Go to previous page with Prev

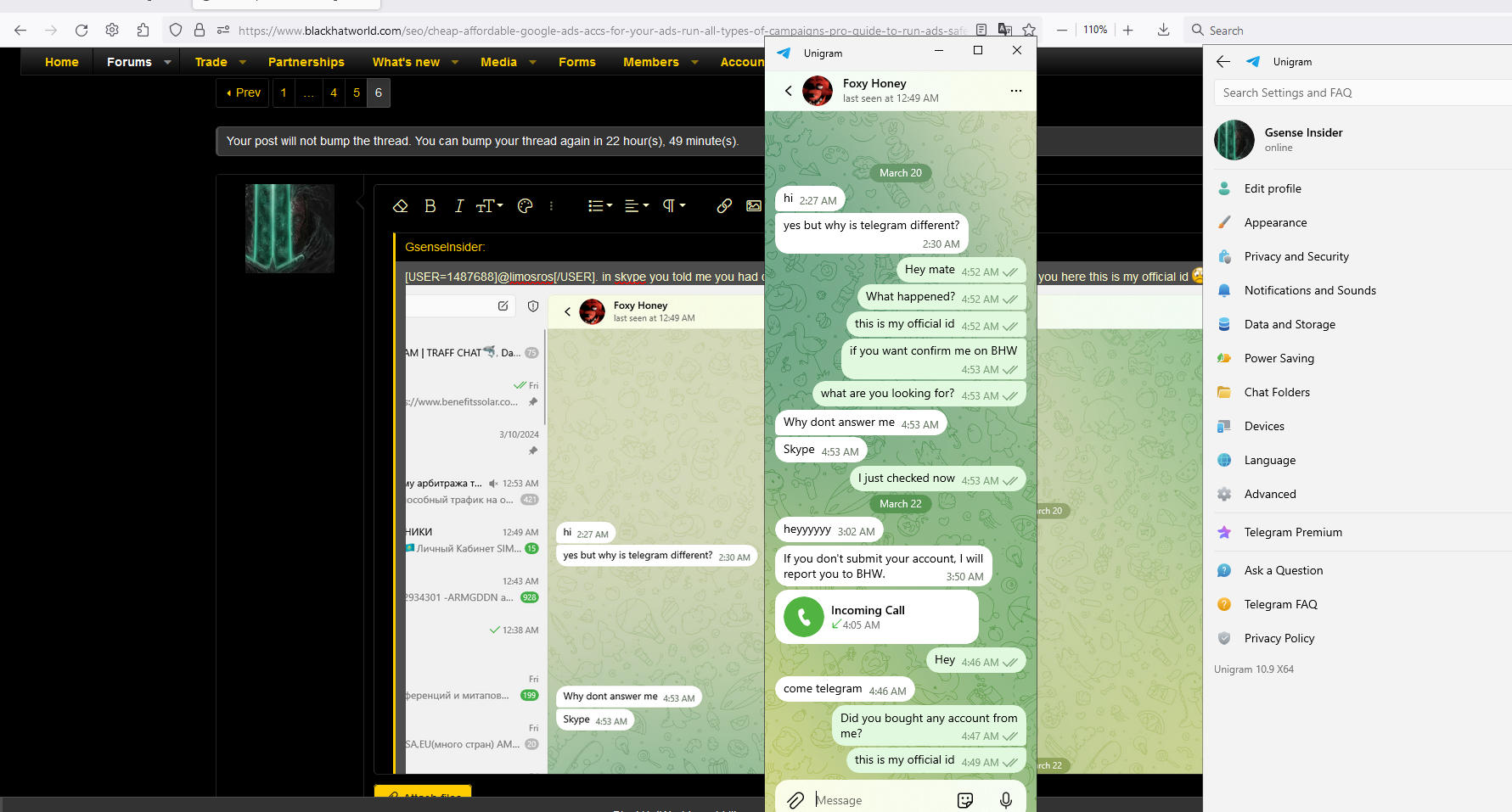244,92
